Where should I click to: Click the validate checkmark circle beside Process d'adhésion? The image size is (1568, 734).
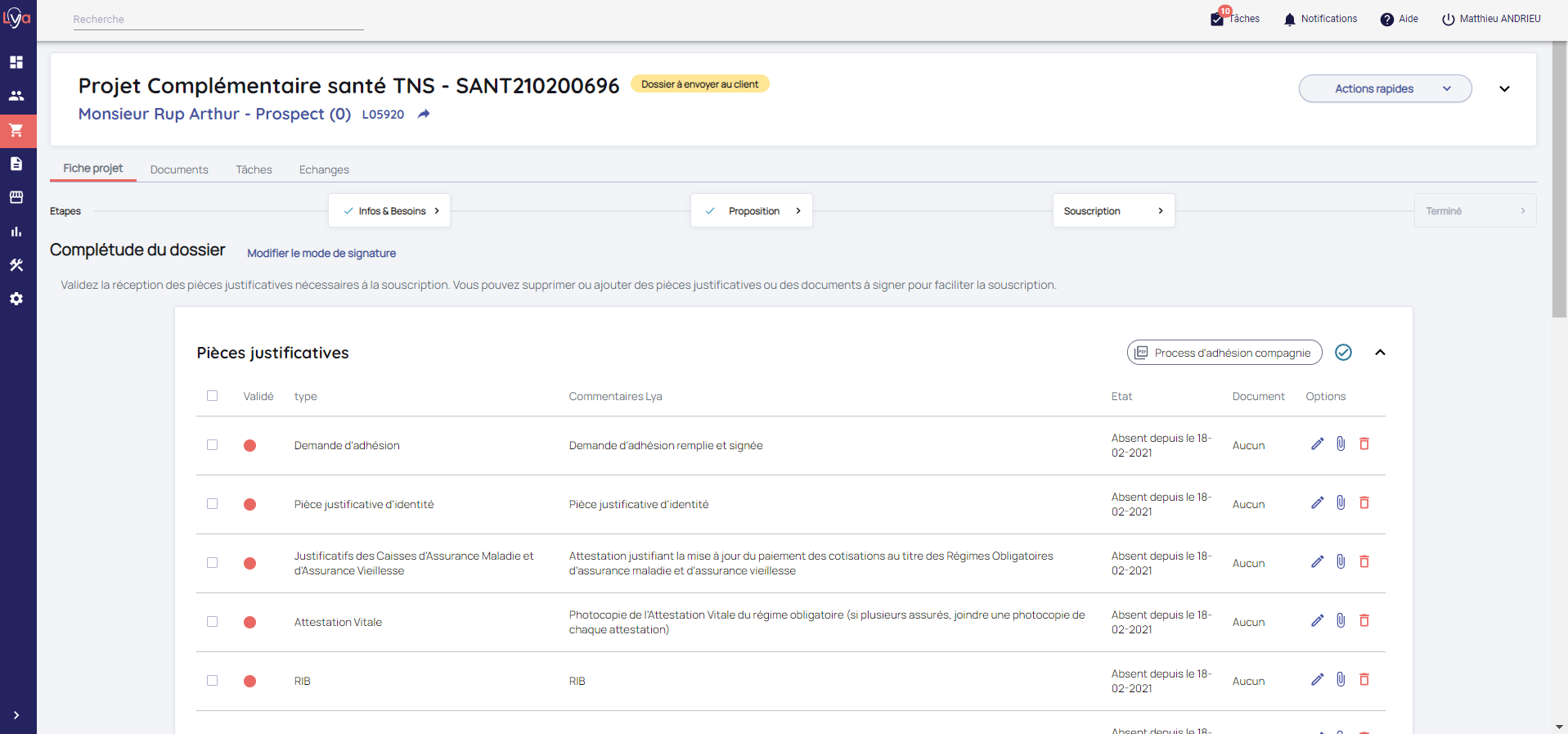pos(1343,353)
